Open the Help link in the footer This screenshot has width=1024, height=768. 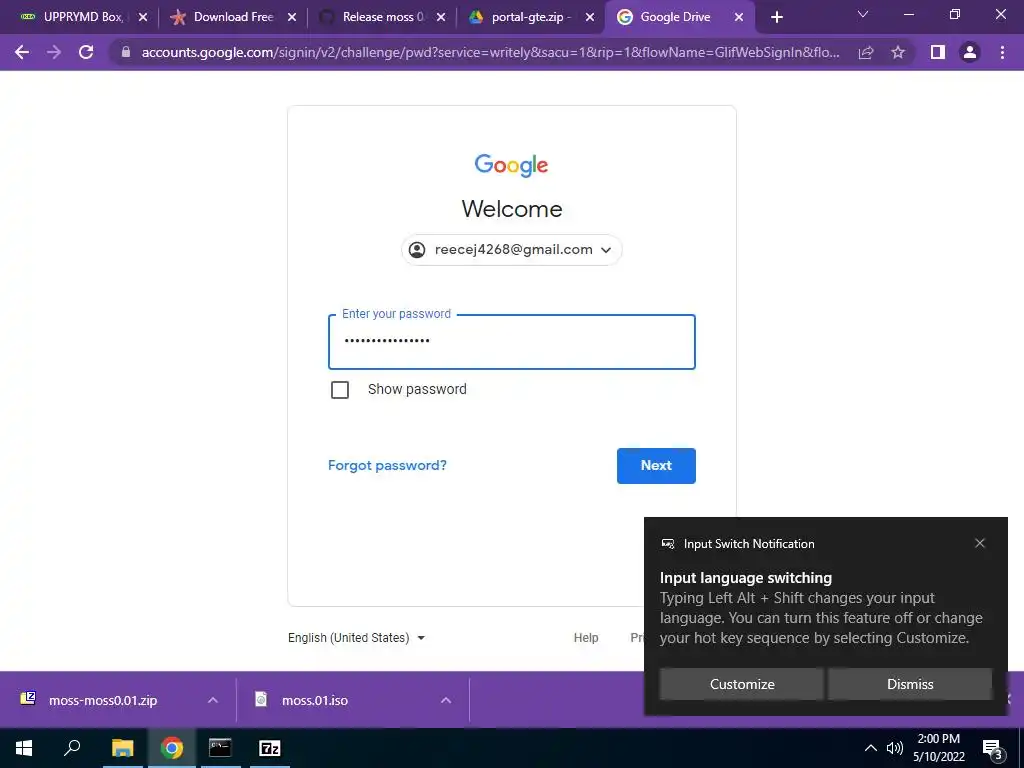coord(586,637)
